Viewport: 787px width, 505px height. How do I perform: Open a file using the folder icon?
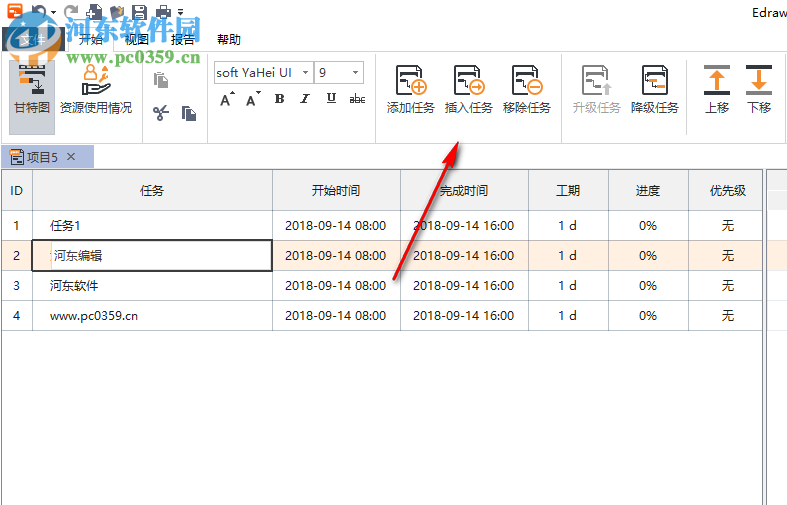tap(117, 11)
